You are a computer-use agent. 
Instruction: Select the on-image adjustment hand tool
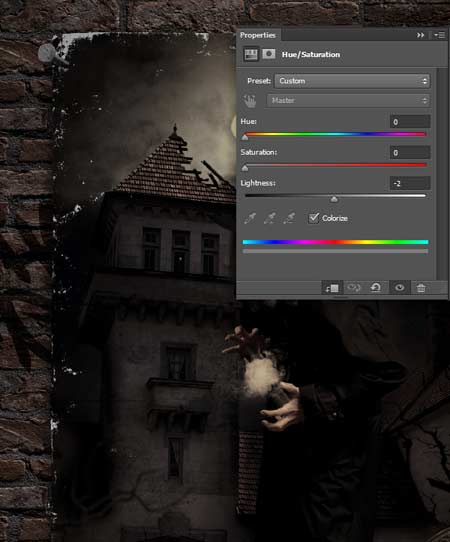250,101
